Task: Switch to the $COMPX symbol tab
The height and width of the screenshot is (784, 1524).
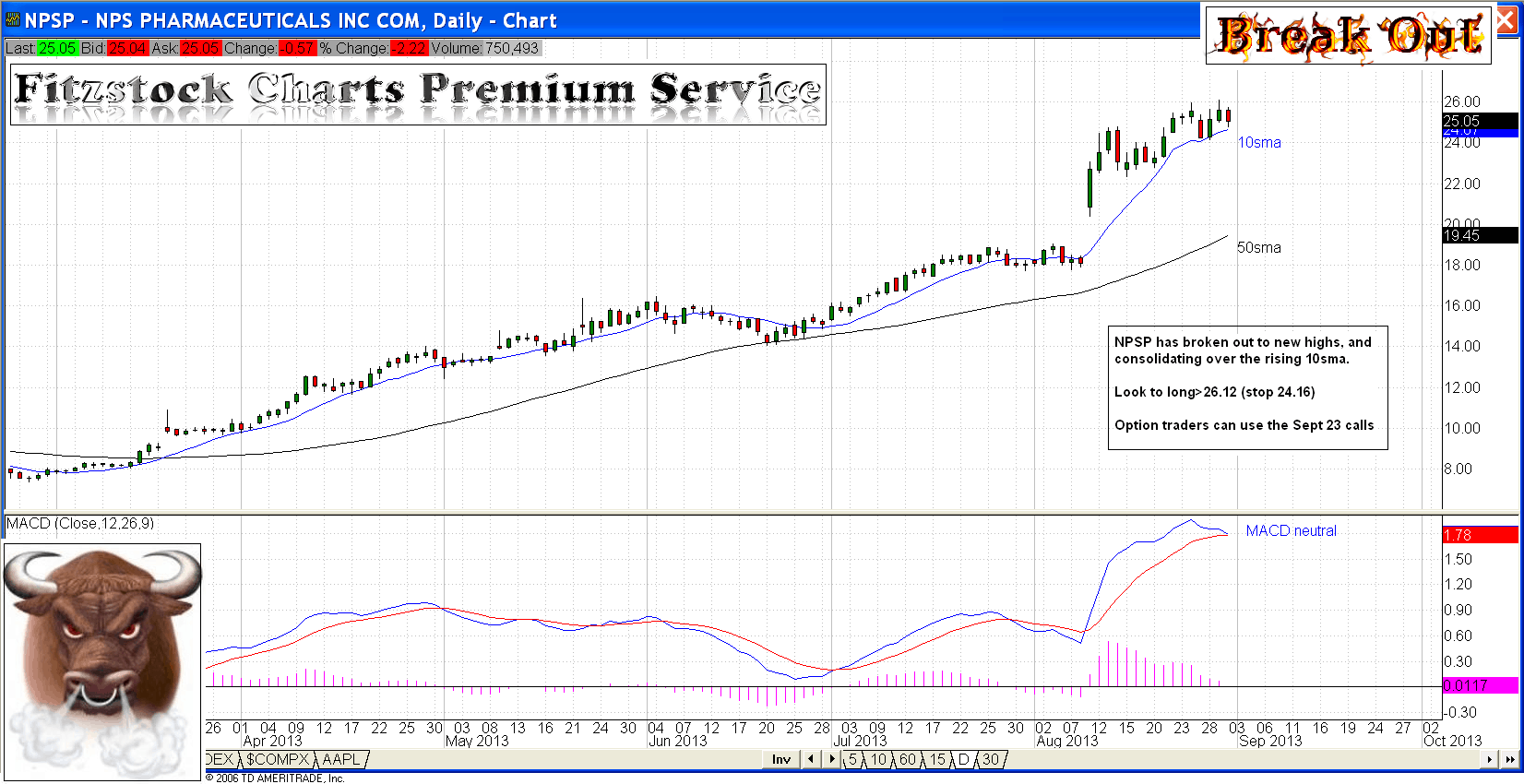Action: 277,759
